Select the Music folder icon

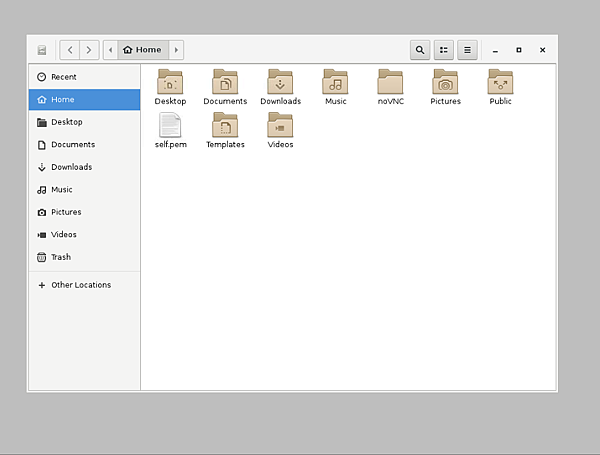336,83
